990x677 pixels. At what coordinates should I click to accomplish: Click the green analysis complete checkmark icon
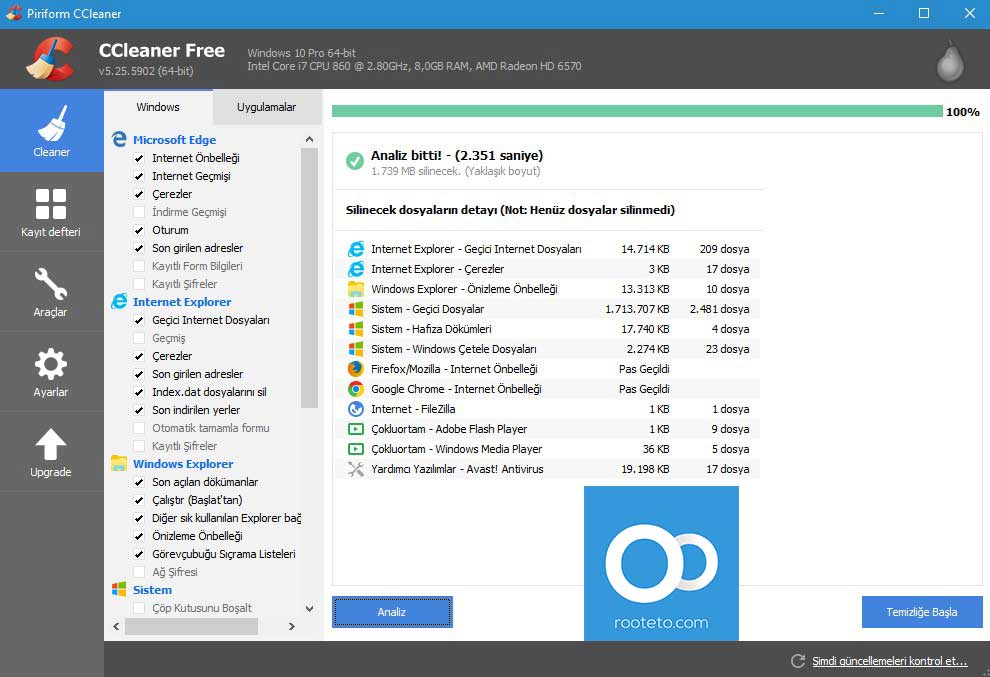(355, 161)
